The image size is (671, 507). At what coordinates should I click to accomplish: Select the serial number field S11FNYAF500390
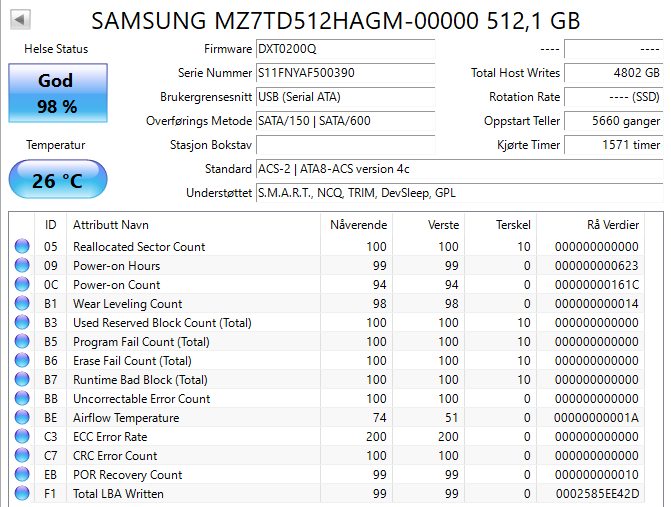345,73
